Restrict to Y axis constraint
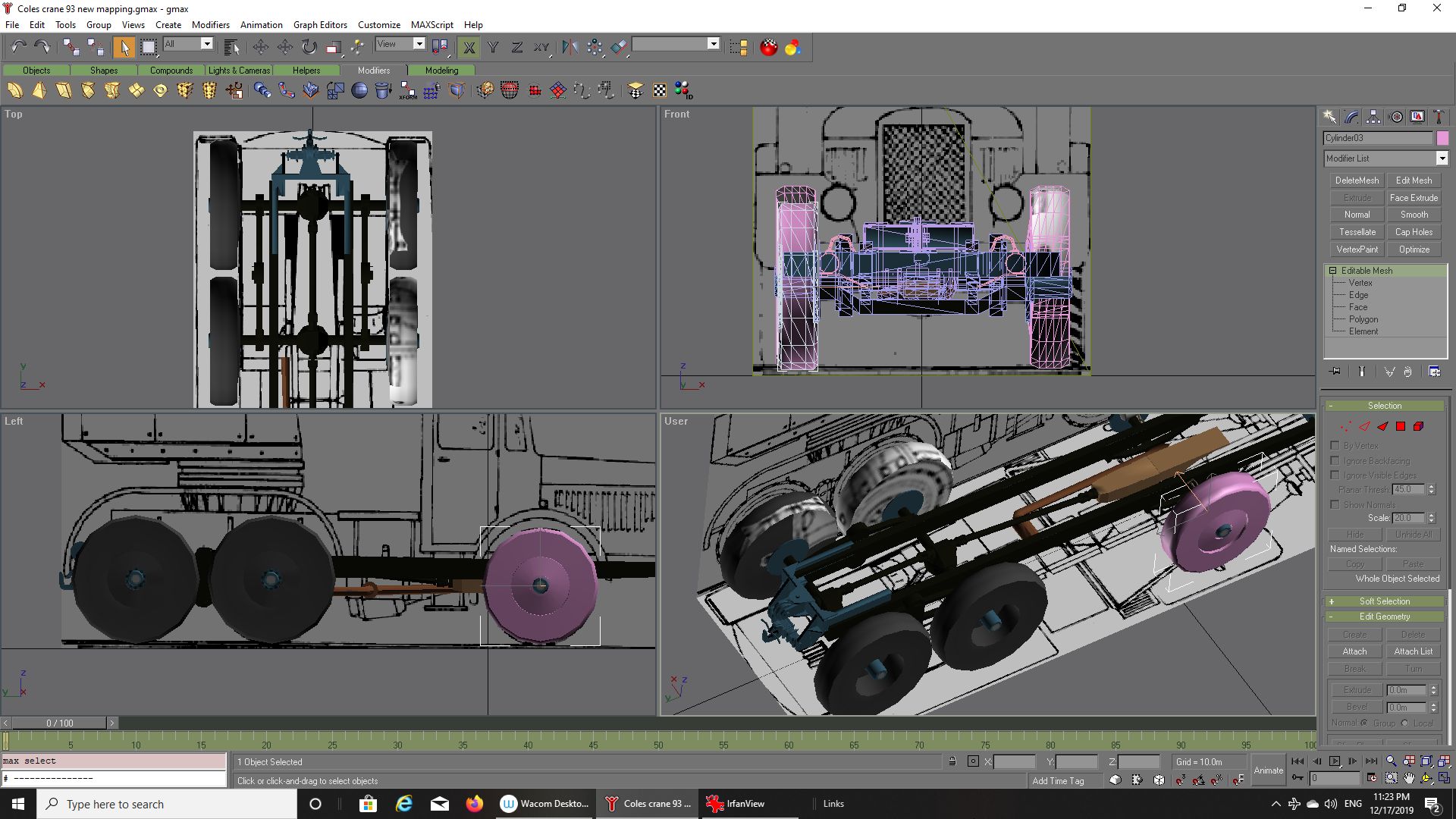Image resolution: width=1456 pixels, height=819 pixels. tap(493, 47)
